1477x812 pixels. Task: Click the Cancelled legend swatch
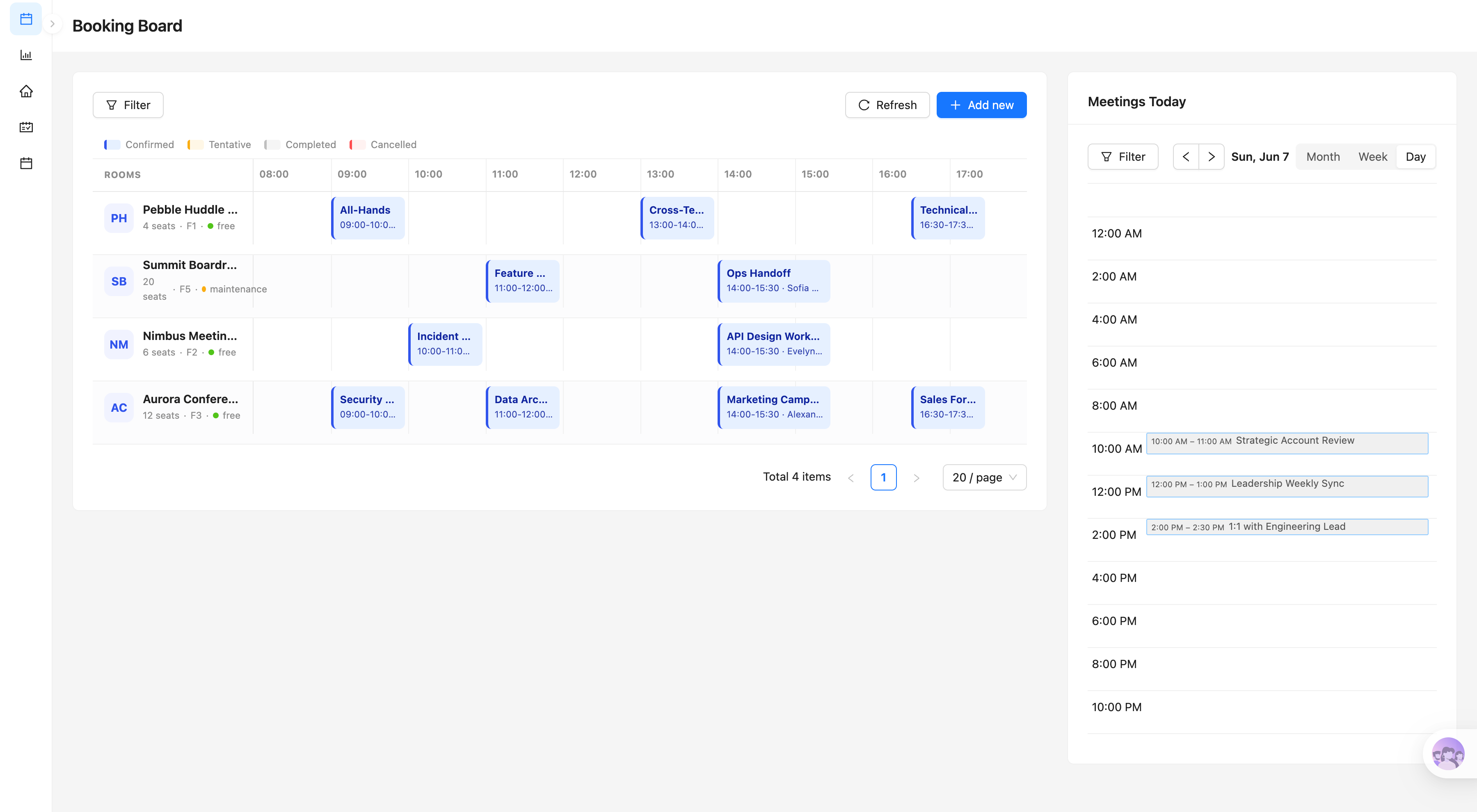point(357,144)
